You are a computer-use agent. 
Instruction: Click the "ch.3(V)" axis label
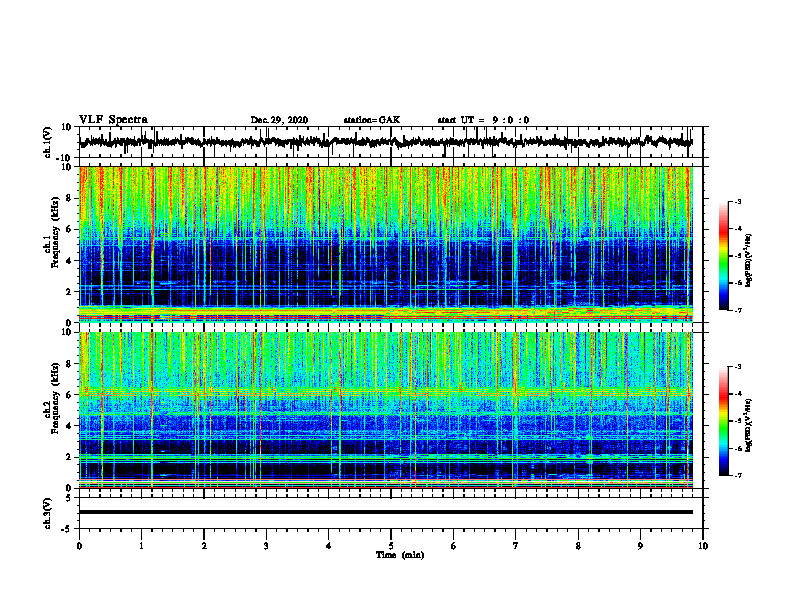coord(48,513)
